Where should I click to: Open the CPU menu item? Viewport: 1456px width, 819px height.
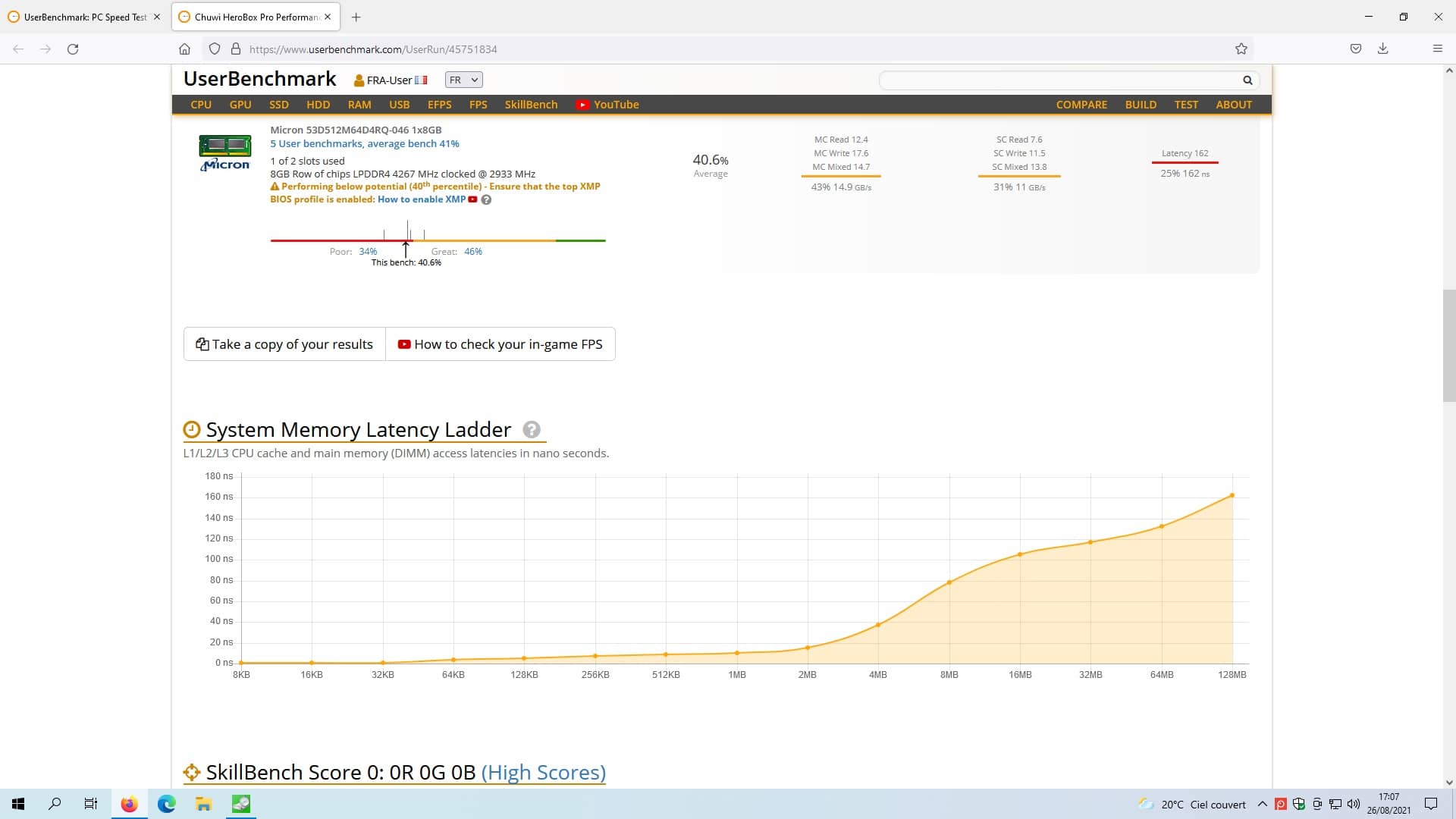pos(201,105)
